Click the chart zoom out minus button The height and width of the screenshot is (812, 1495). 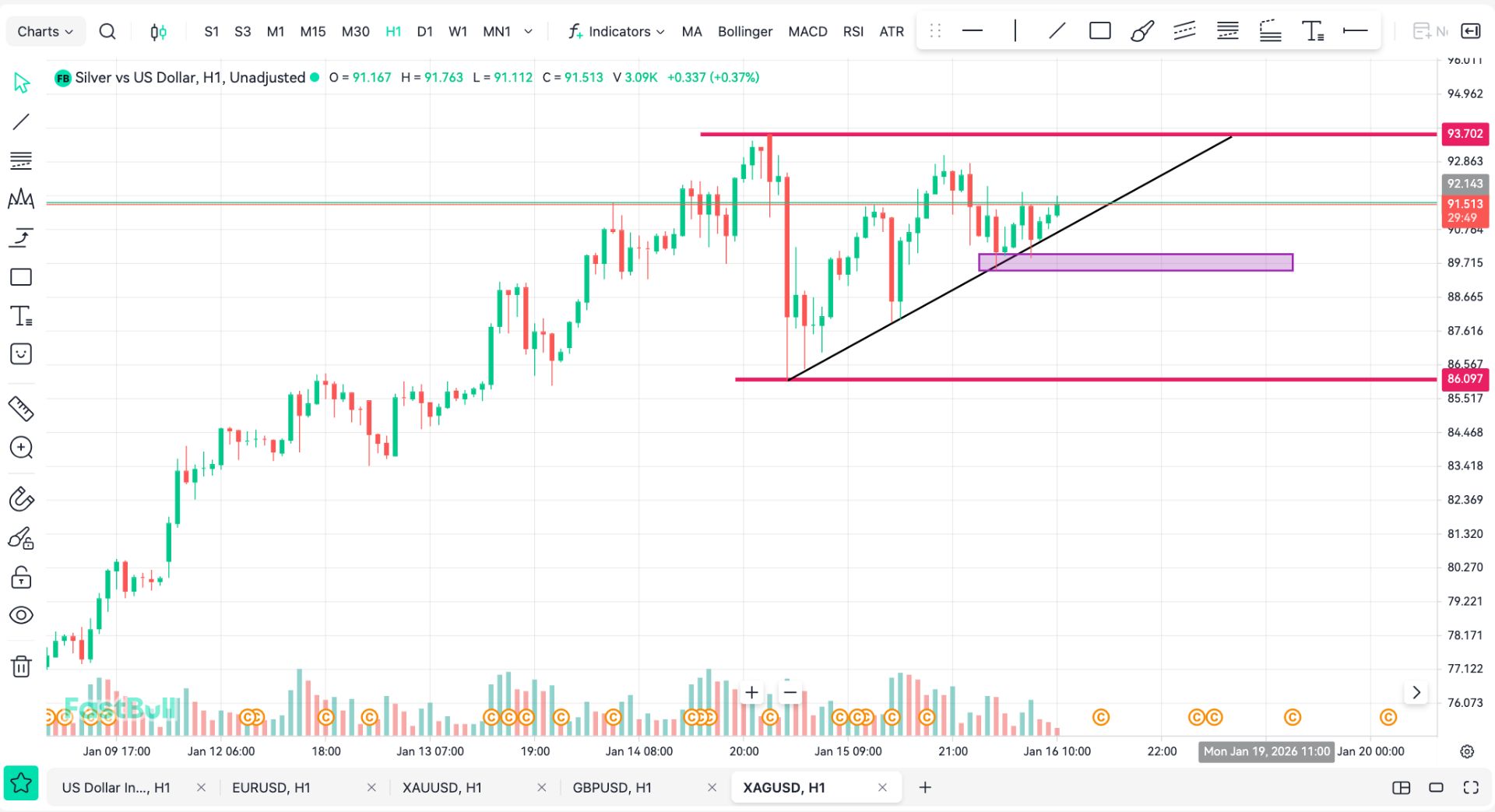click(x=790, y=692)
